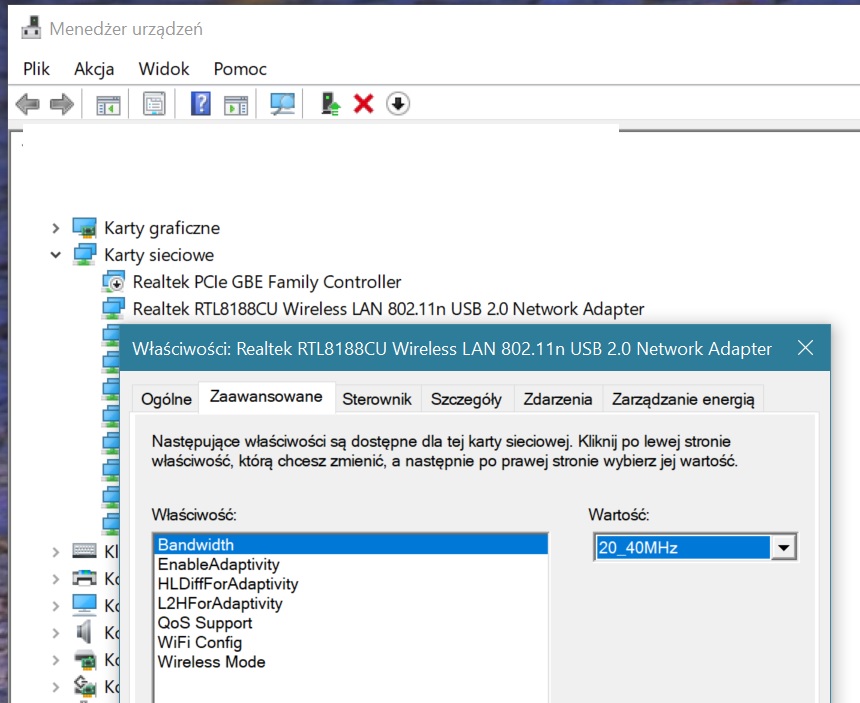Open the Properties sheet toolbar icon
Viewport: 860px width, 703px height.
pos(154,104)
